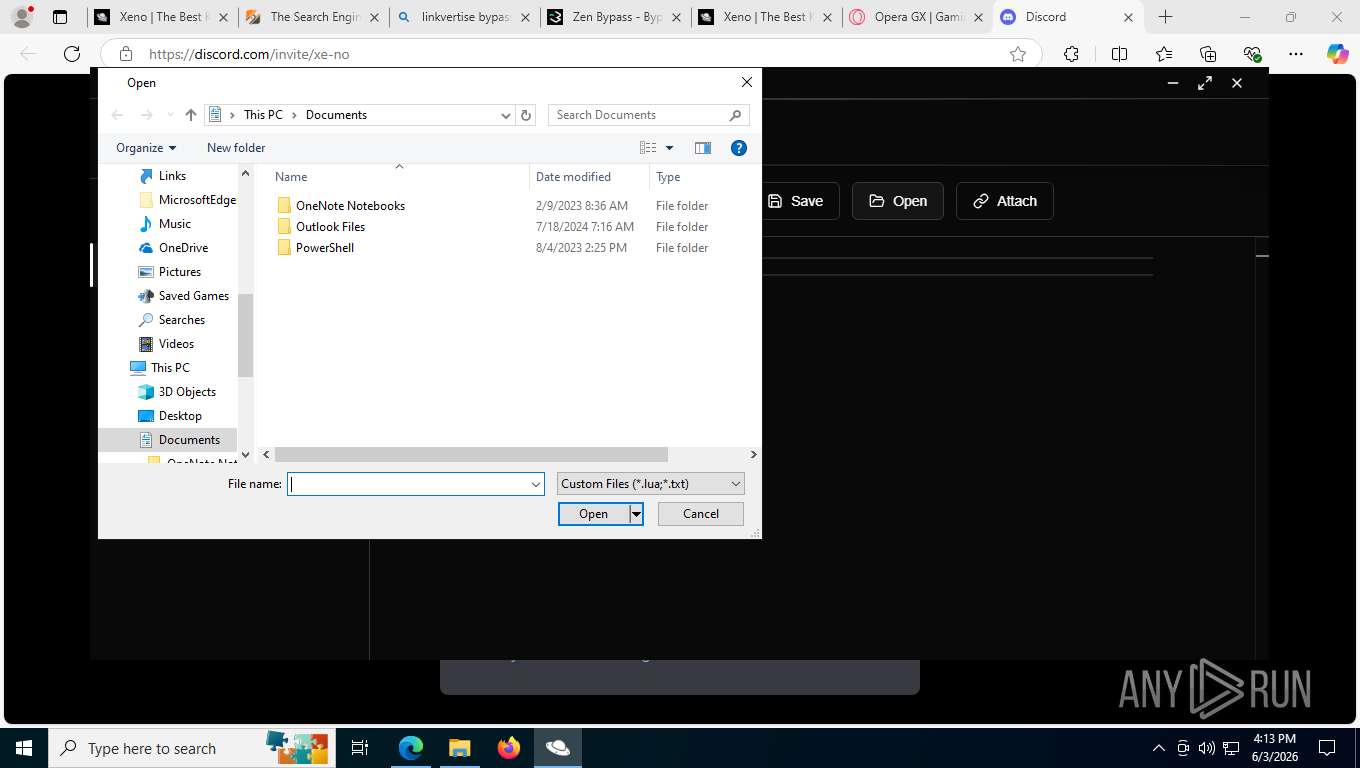Screen dimensions: 1360x768
Task: Click This PC in the breadcrumb path
Action: pos(263,115)
